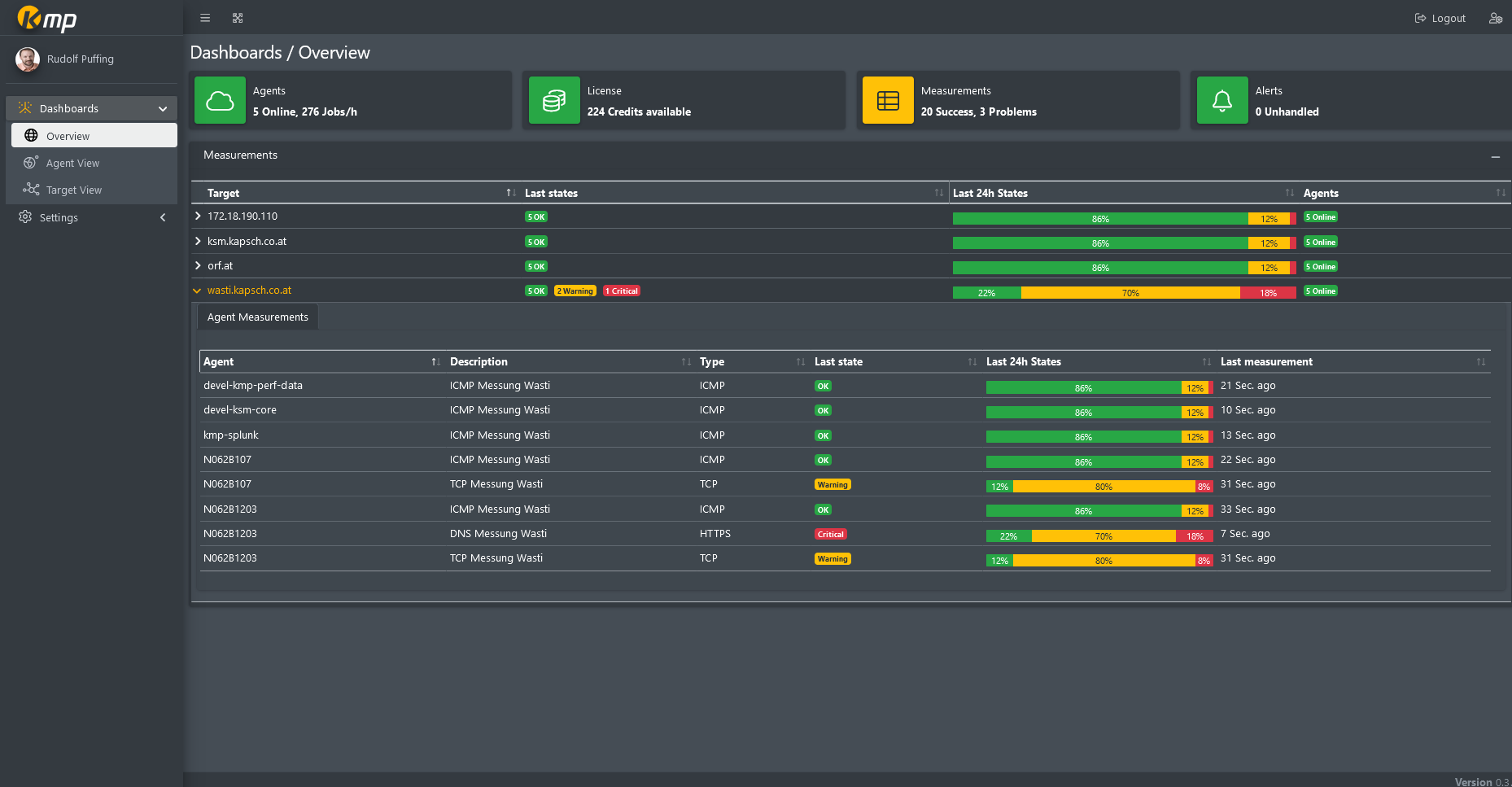
Task: Expand the 172.18.190.110 target row
Action: click(x=198, y=216)
